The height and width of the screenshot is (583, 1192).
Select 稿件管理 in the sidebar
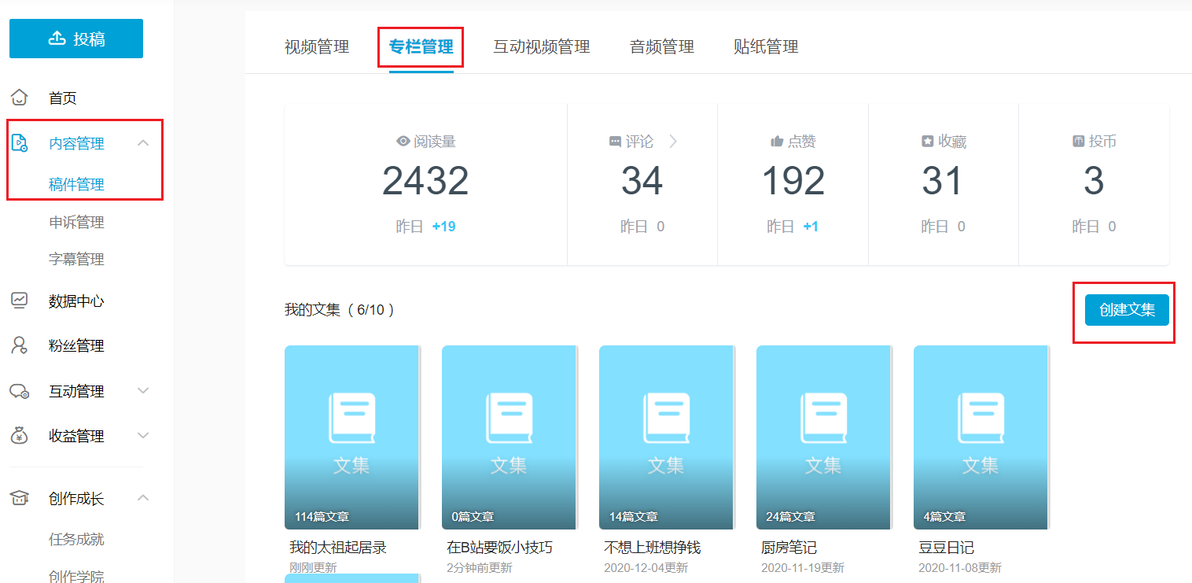(77, 184)
